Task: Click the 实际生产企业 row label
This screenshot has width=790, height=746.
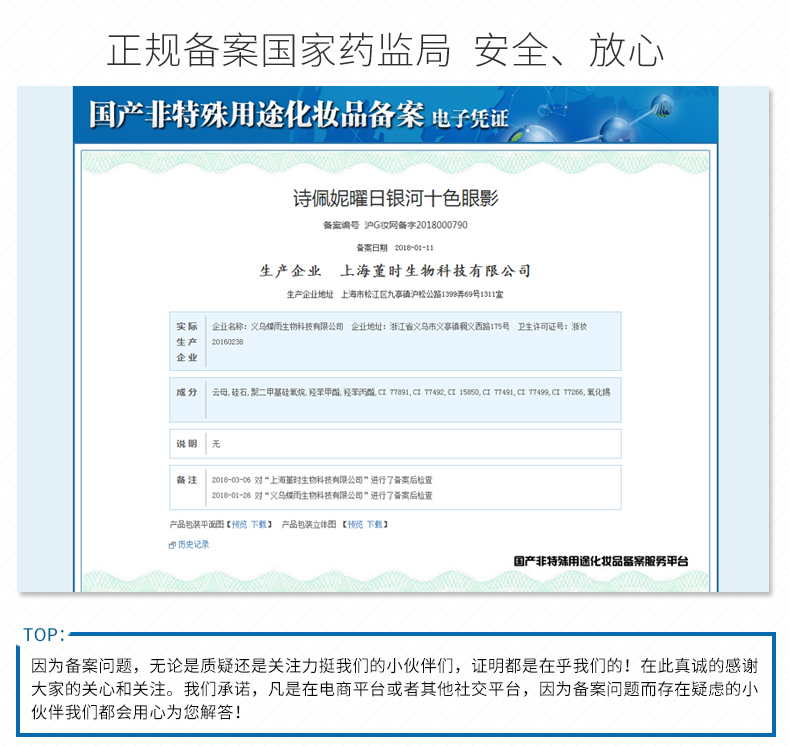Action: pos(187,342)
